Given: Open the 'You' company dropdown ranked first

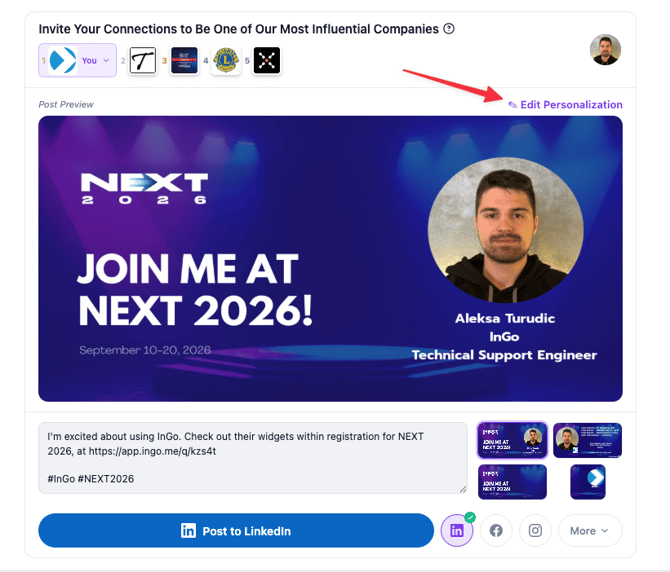Looking at the screenshot, I should pos(77,60).
